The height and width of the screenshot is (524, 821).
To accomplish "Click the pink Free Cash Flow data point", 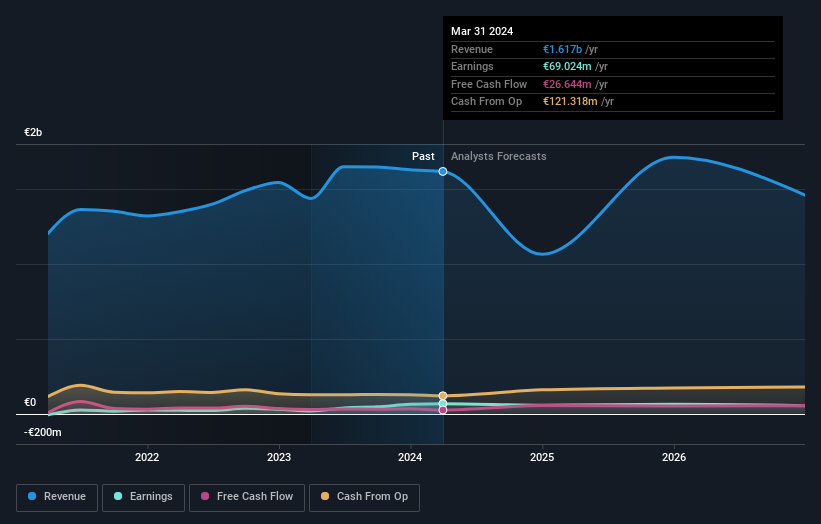I will [443, 410].
